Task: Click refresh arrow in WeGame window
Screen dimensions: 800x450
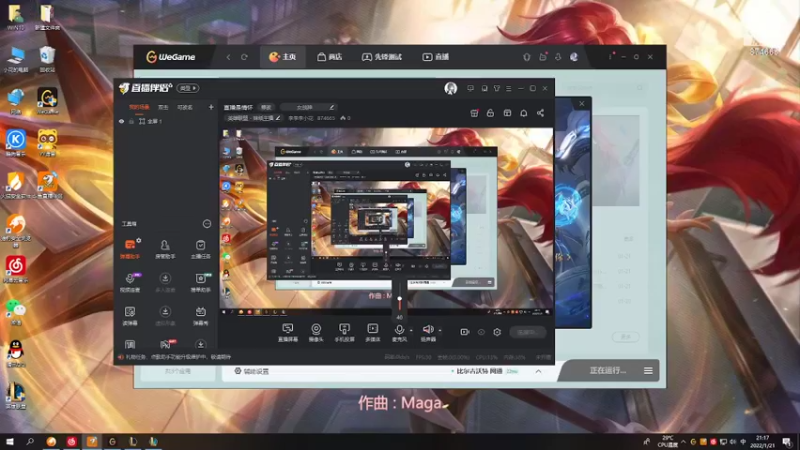Action: (244, 57)
